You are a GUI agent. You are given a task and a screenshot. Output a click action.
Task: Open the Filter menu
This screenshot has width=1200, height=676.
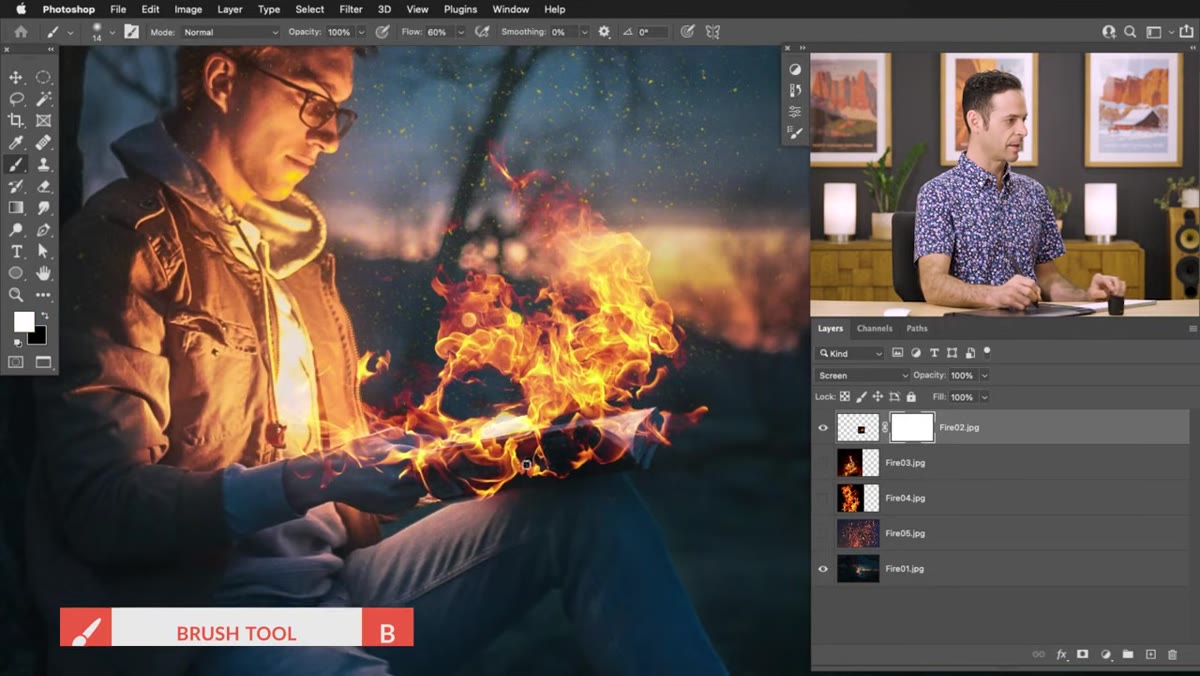[x=350, y=9]
